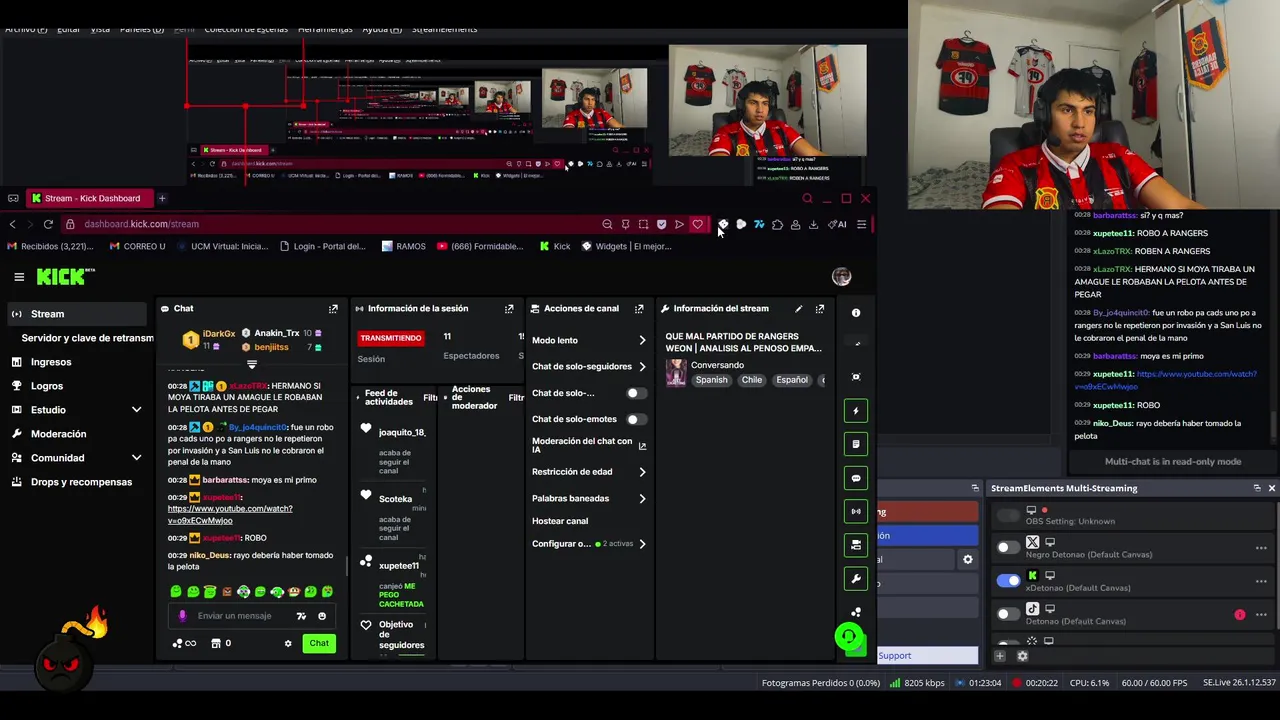This screenshot has width=1280, height=720.
Task: Enable Detonao TikTok stream output
Action: tap(1008, 614)
